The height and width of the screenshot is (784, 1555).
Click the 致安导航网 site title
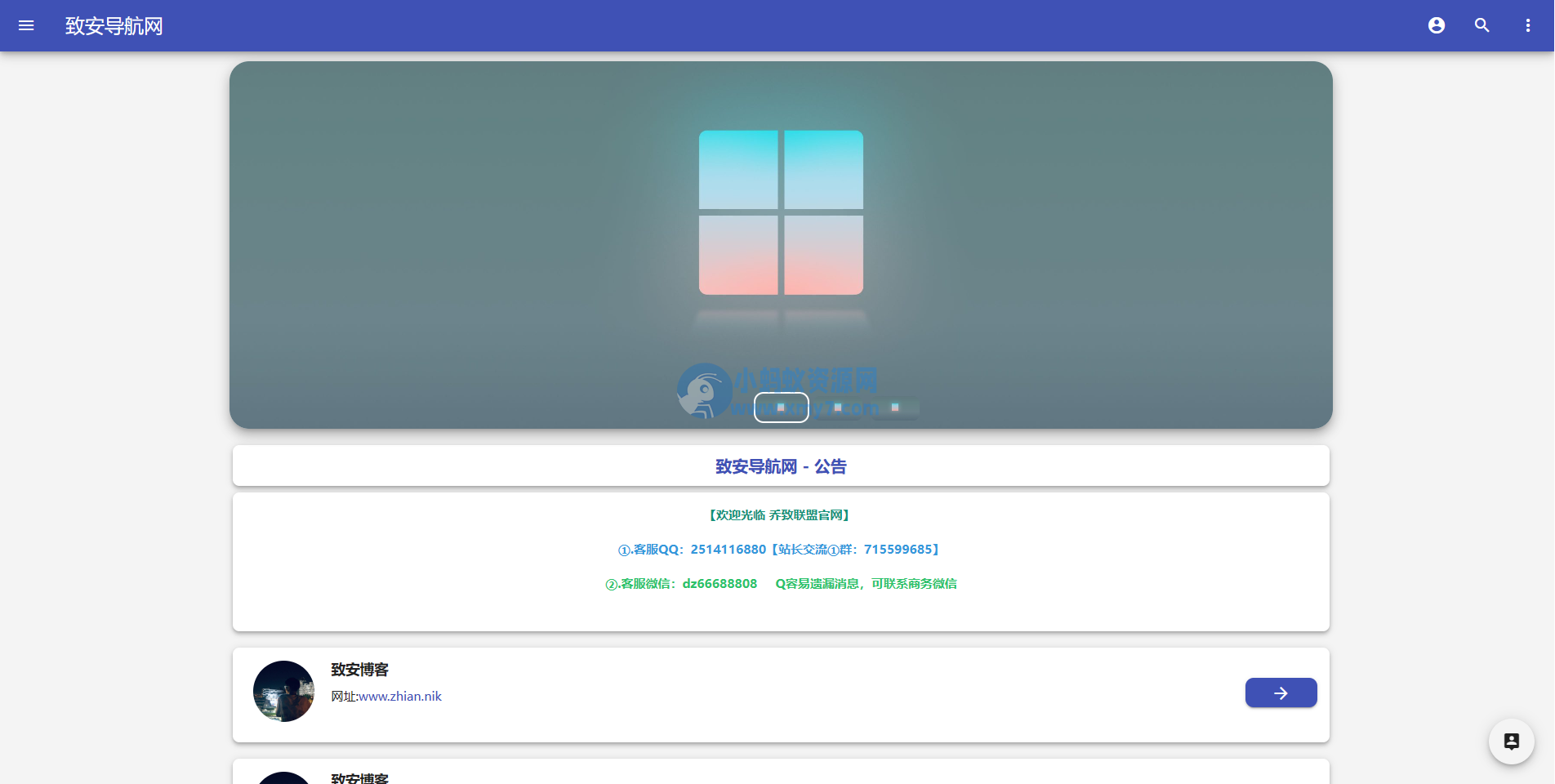114,26
